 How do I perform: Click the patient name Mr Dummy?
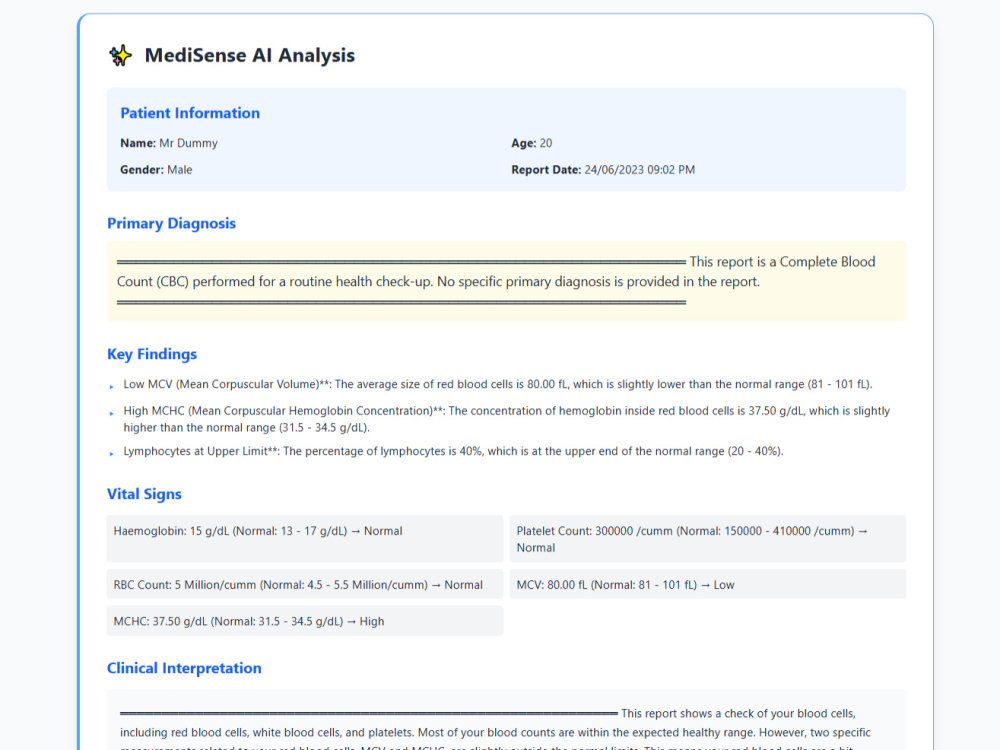click(x=189, y=143)
